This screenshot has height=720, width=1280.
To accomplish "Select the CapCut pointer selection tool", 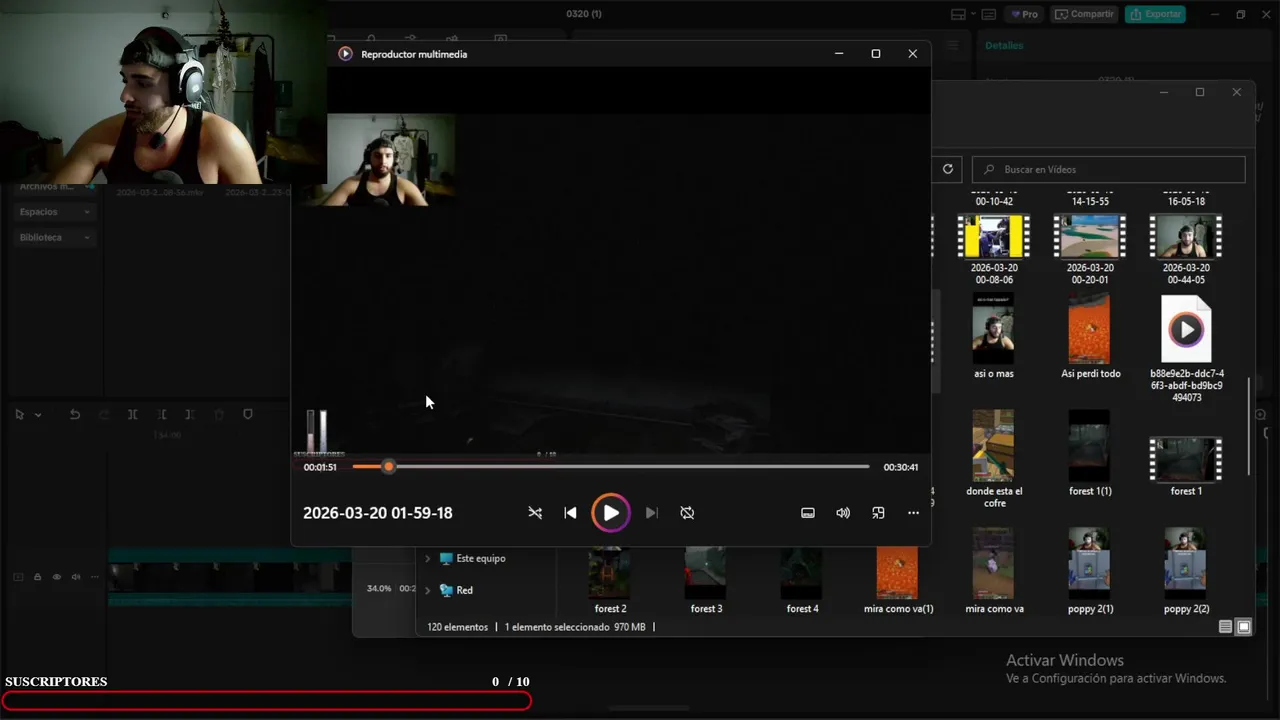I will 19,414.
